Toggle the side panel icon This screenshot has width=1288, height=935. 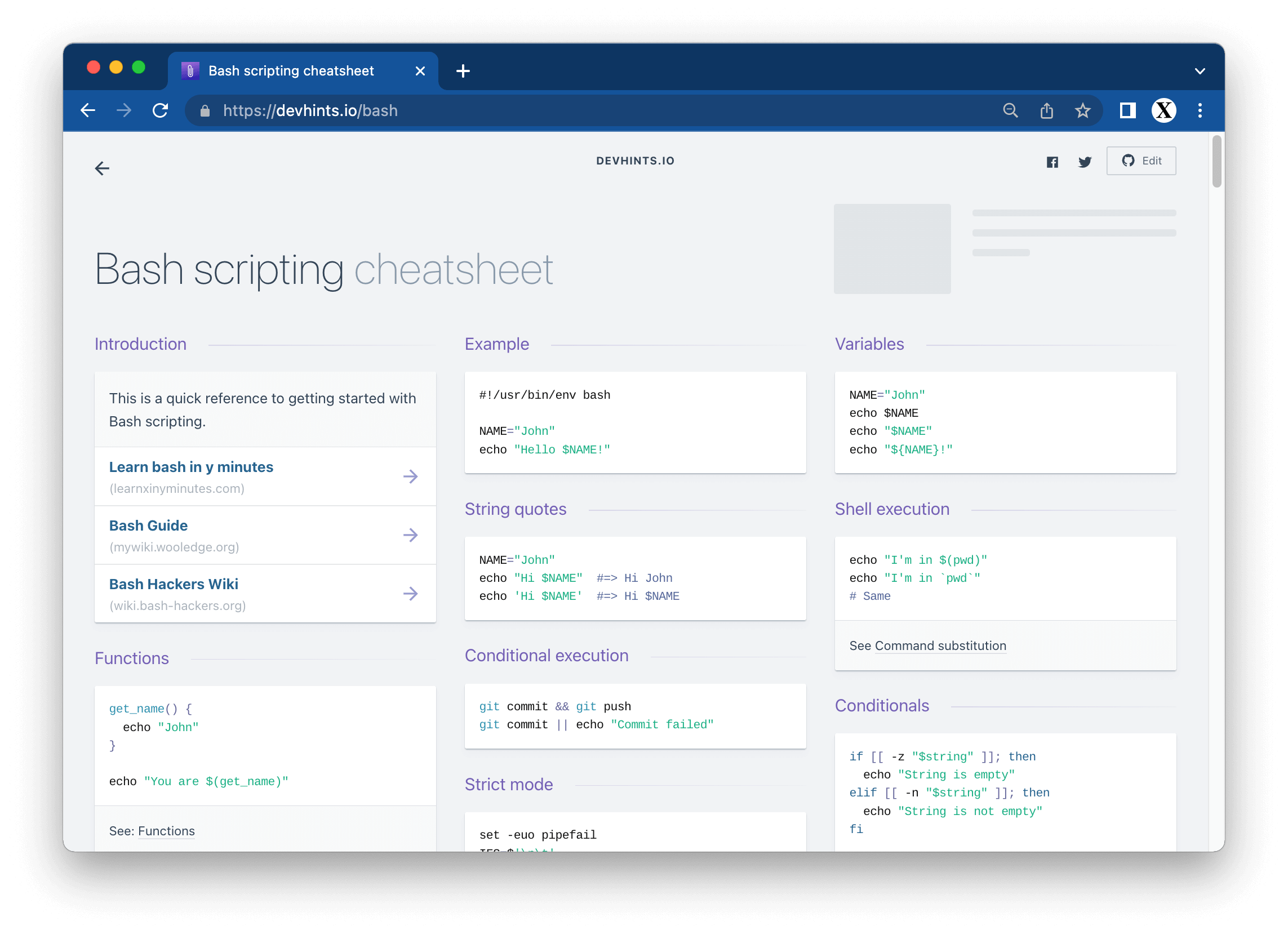[1127, 110]
